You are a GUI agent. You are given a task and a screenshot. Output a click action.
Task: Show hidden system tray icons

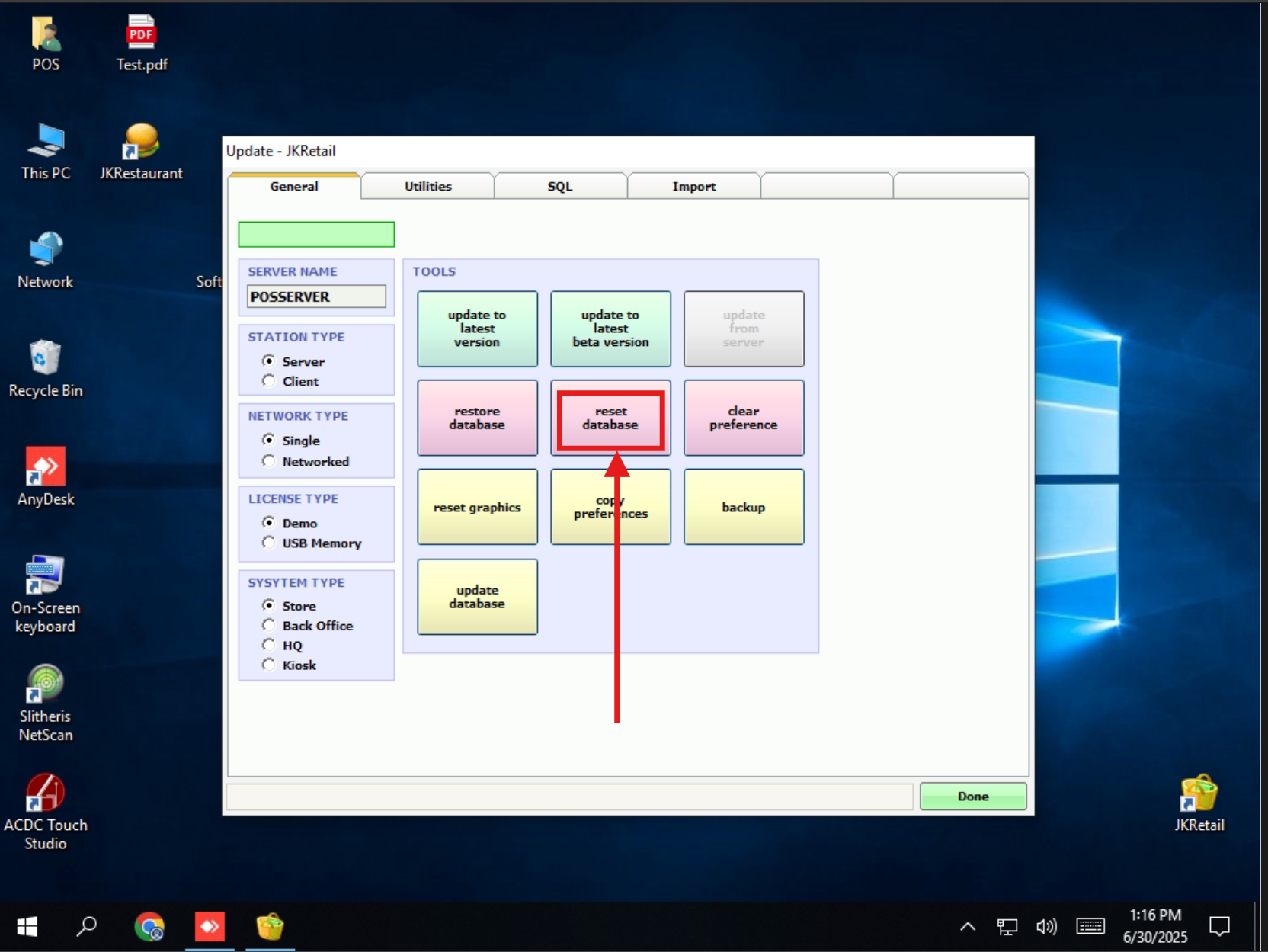tap(968, 927)
